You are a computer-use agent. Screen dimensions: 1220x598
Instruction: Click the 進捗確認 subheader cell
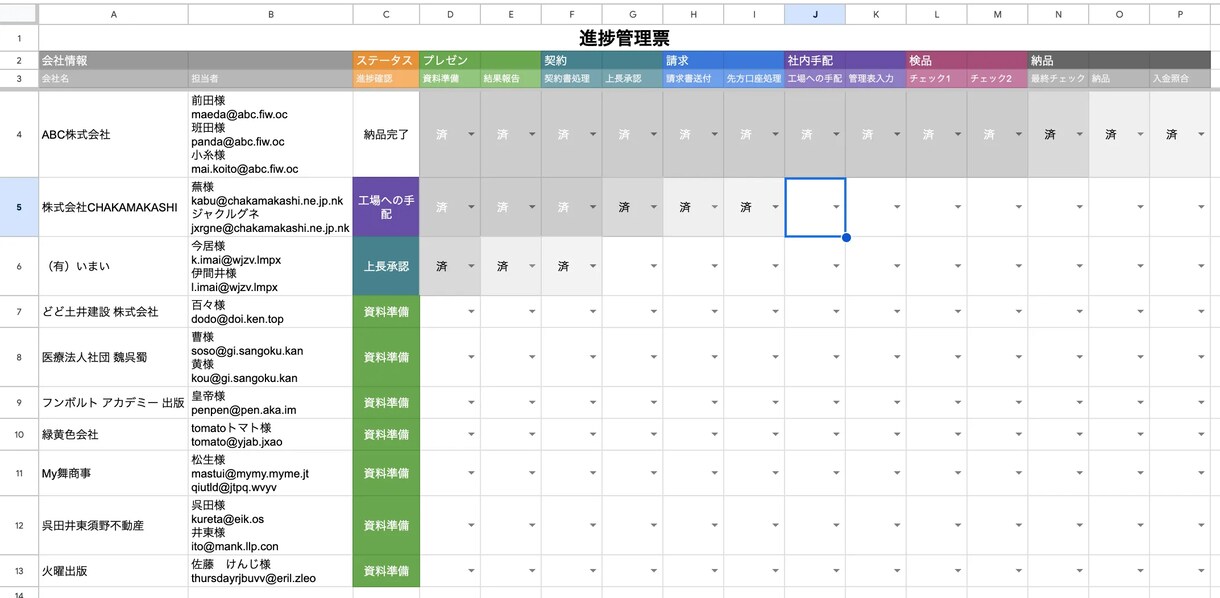[386, 78]
